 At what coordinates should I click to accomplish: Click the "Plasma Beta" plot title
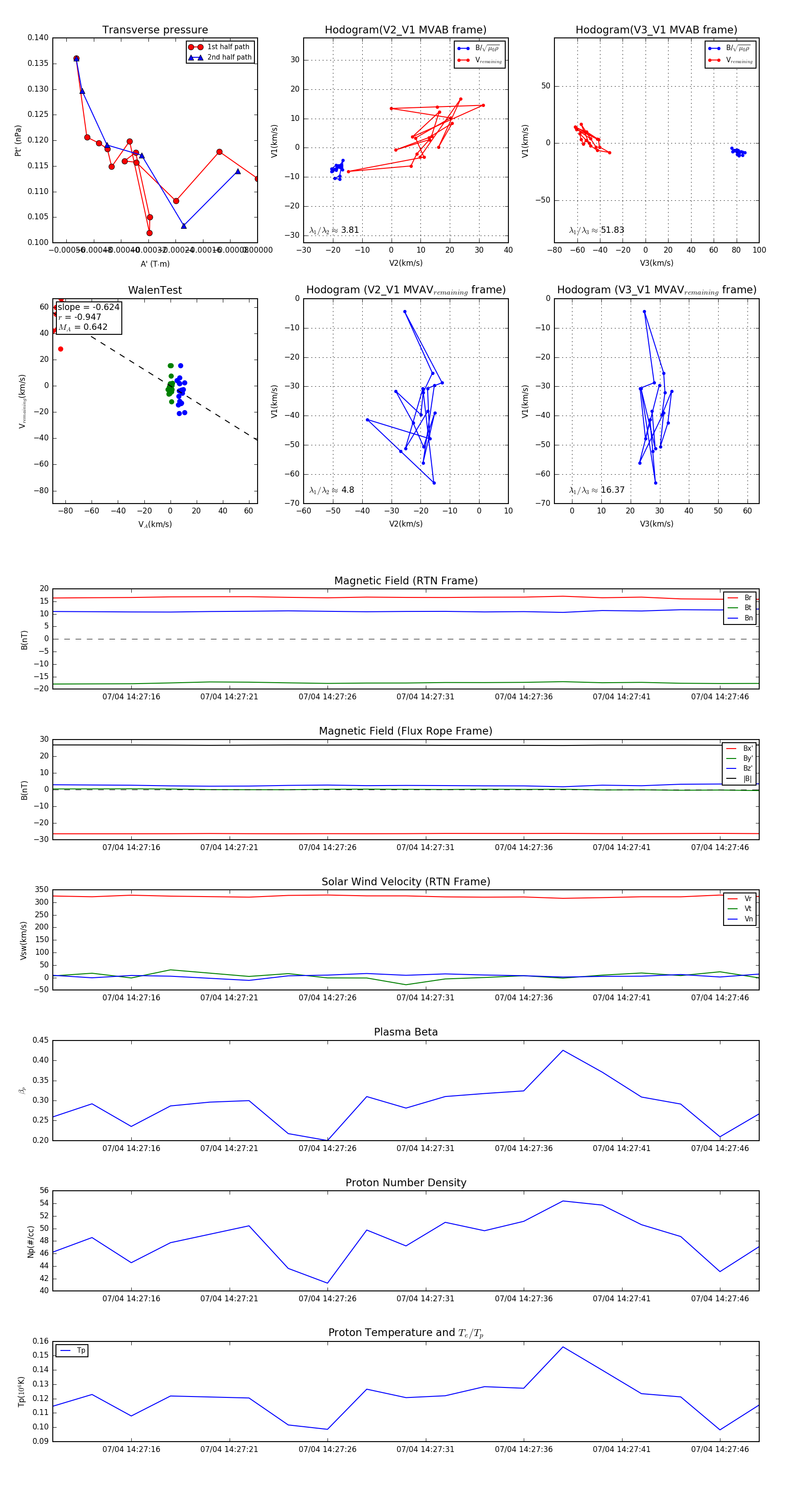click(406, 1032)
